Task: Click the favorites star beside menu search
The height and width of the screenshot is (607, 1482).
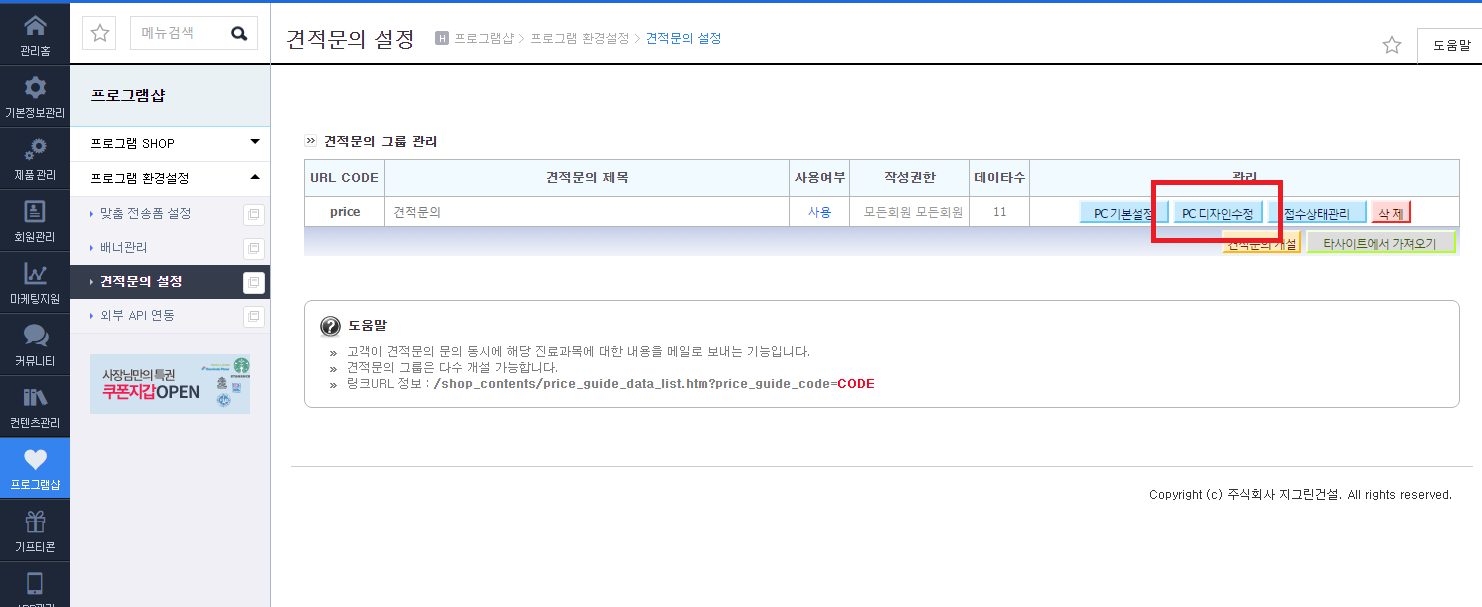Action: (x=100, y=33)
